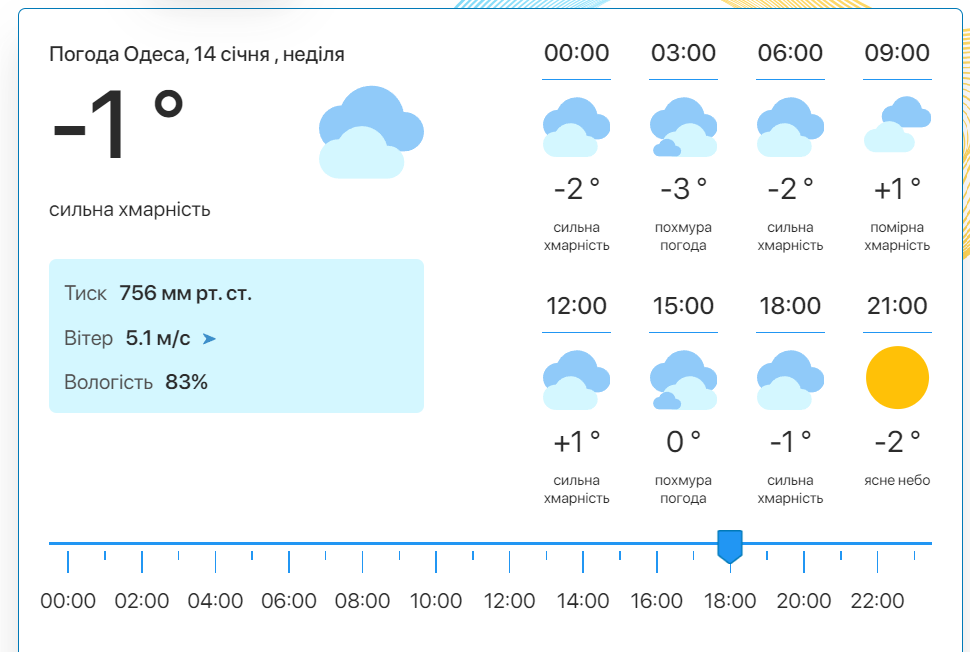The image size is (970, 652).
Task: Click the cloud icon under 18:00
Action: click(x=790, y=380)
